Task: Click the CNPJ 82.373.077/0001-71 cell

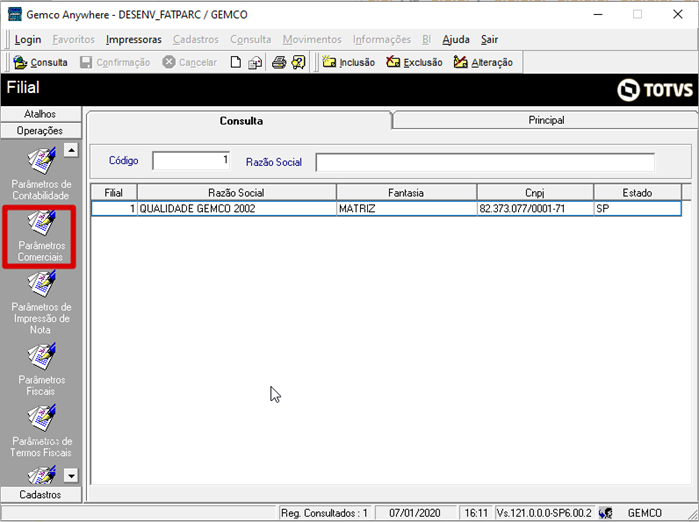Action: [x=535, y=209]
